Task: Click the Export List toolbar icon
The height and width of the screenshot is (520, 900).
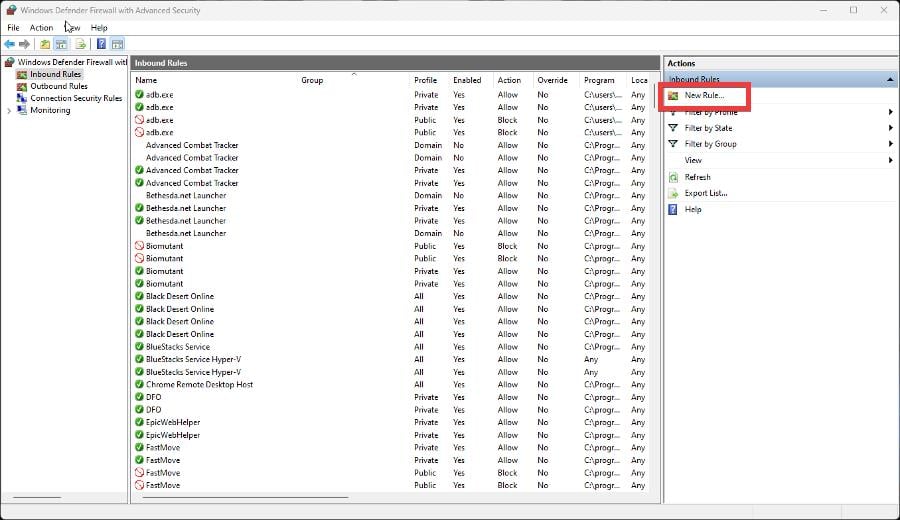Action: click(x=80, y=44)
